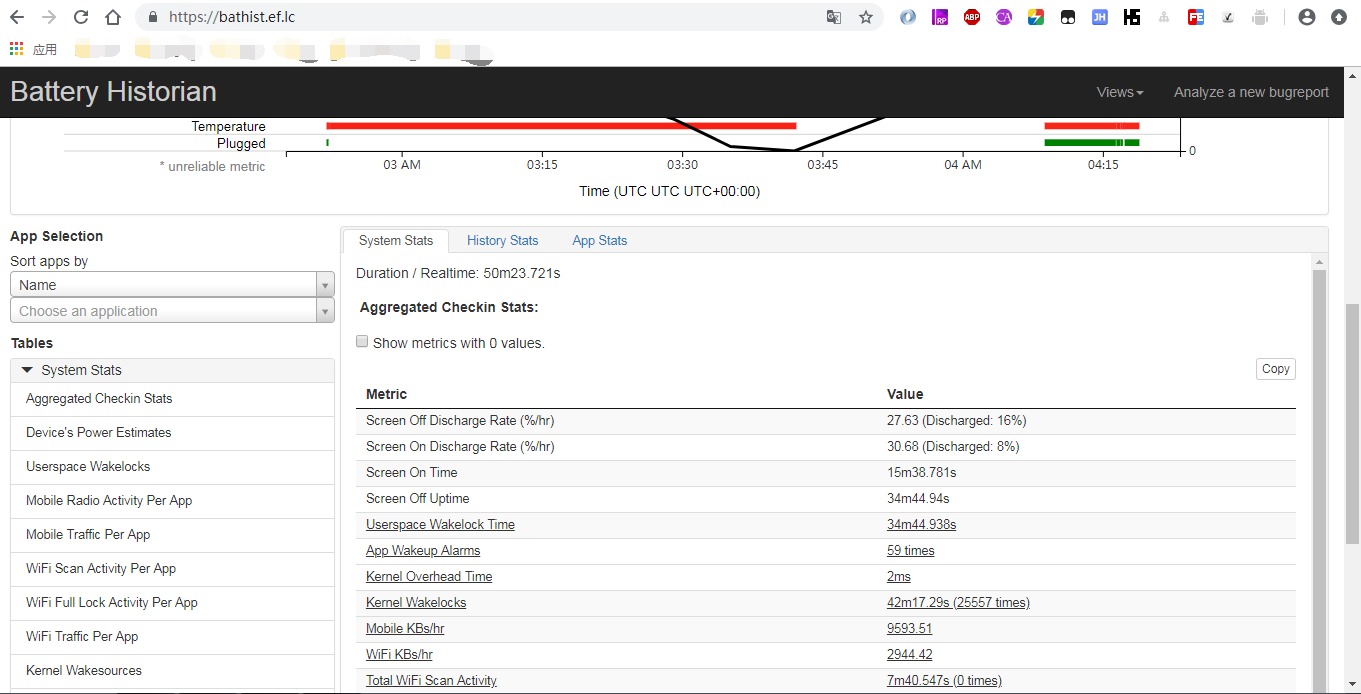Open the RP purple extension icon
1361x694 pixels.
940,17
